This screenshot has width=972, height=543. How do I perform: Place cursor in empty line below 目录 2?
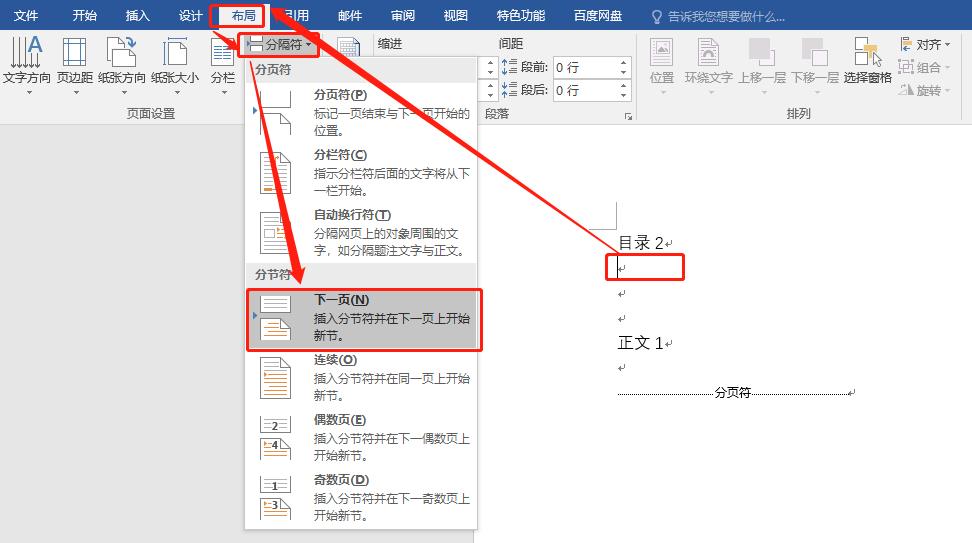coord(645,268)
